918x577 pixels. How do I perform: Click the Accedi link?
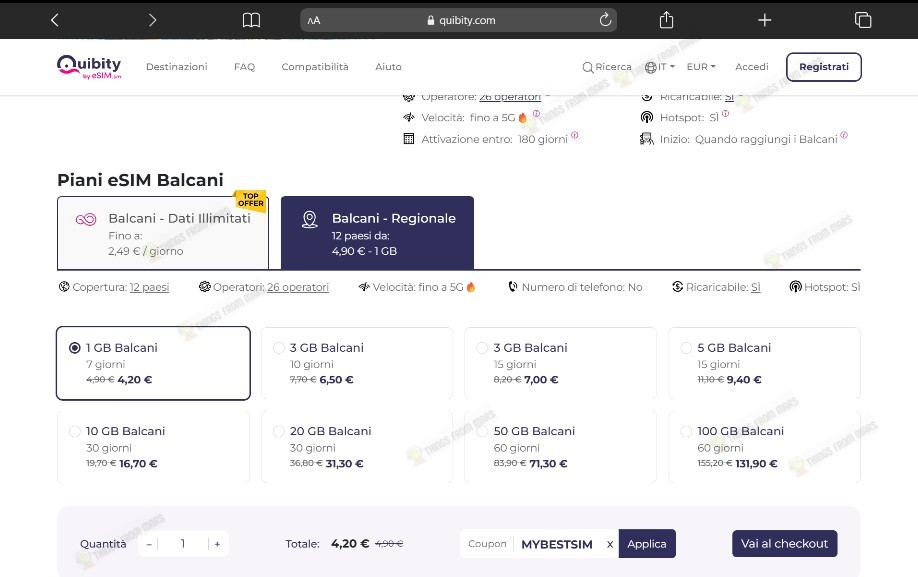click(752, 67)
